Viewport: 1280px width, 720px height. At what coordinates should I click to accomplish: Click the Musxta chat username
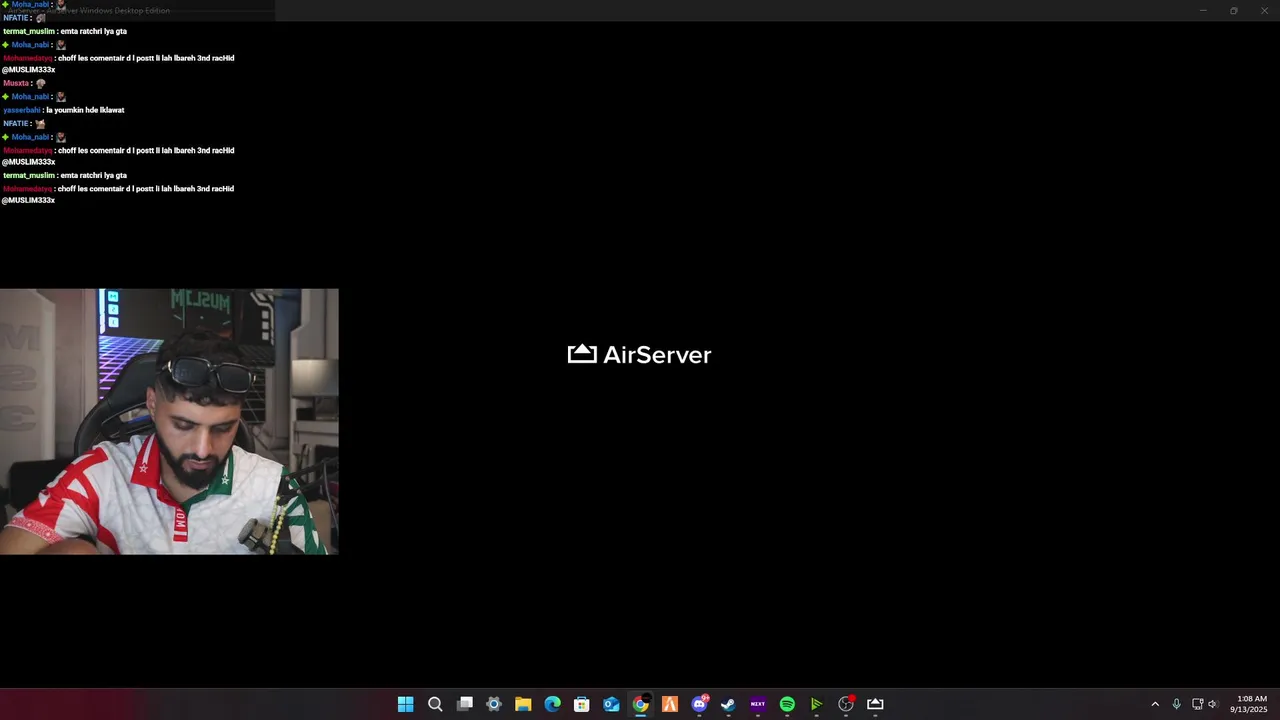16,83
